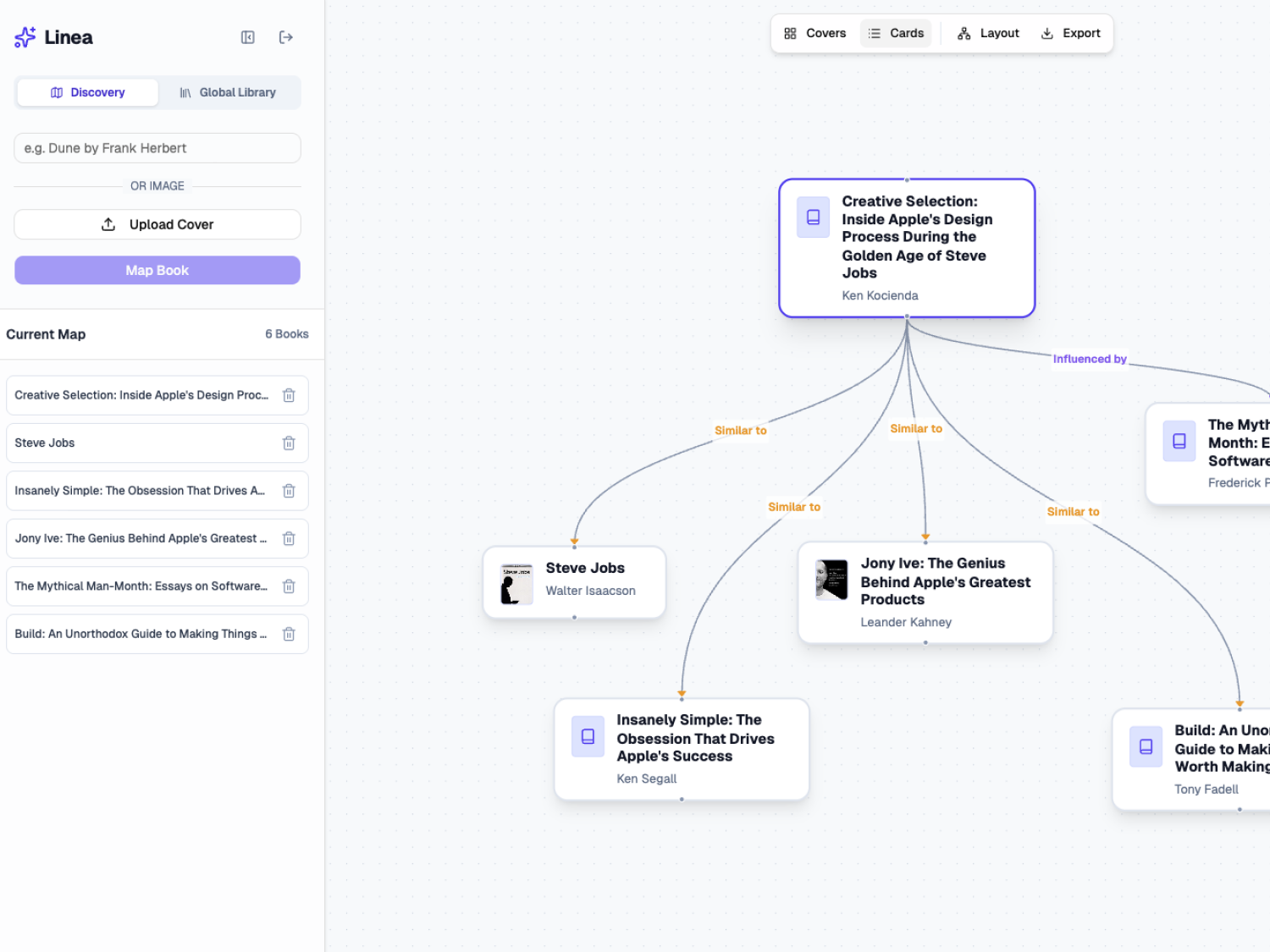The width and height of the screenshot is (1270, 952).
Task: Select Insanely Simple in Current Map list
Action: click(157, 491)
